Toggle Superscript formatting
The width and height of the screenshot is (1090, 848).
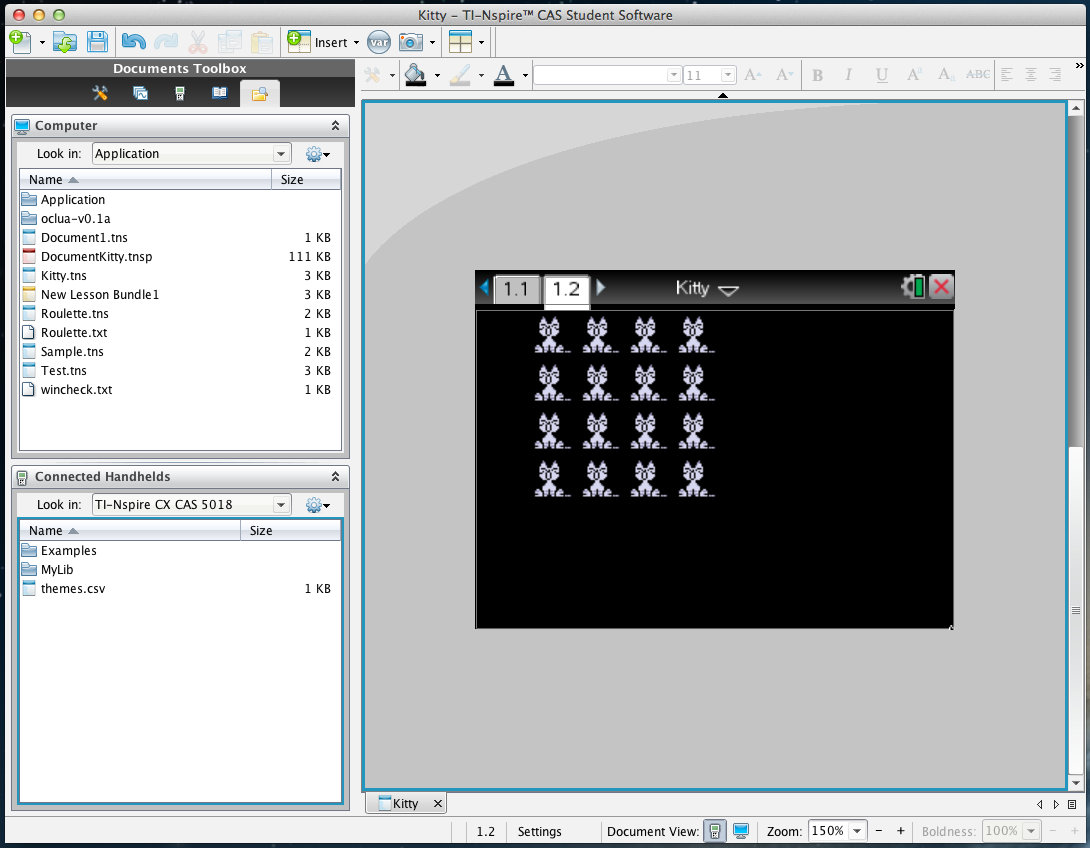(x=914, y=74)
